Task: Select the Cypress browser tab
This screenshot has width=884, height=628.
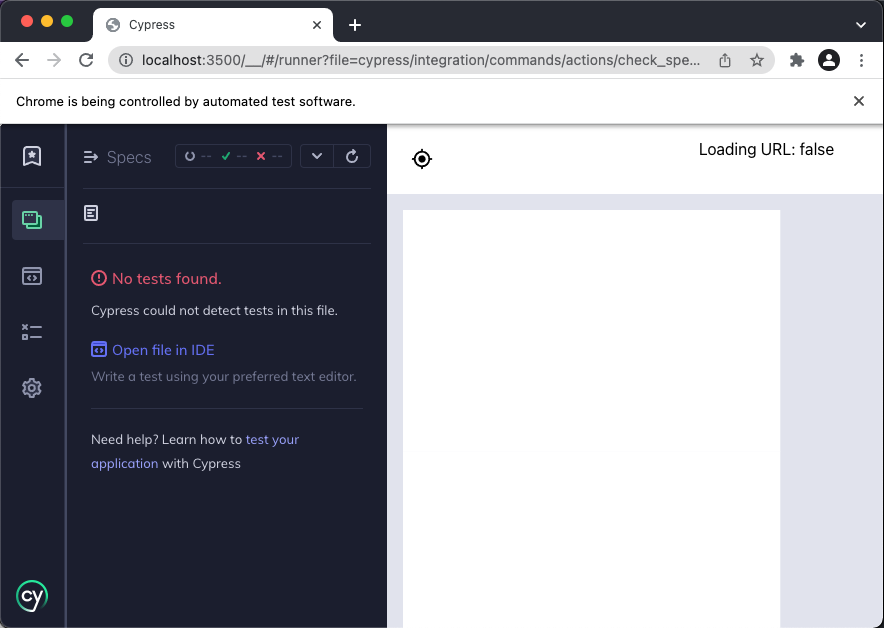Action: (x=213, y=25)
